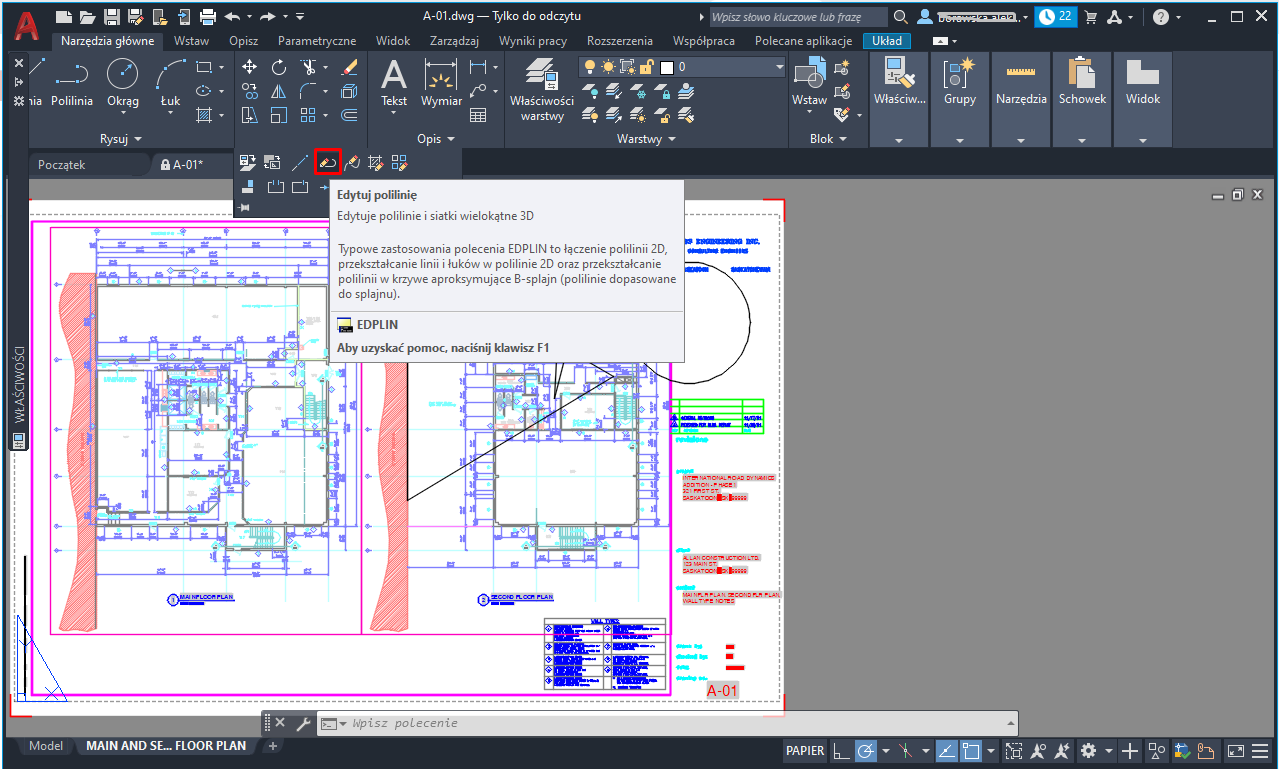Start the Okrąg circle tool
This screenshot has height=769, width=1279.
[x=123, y=82]
